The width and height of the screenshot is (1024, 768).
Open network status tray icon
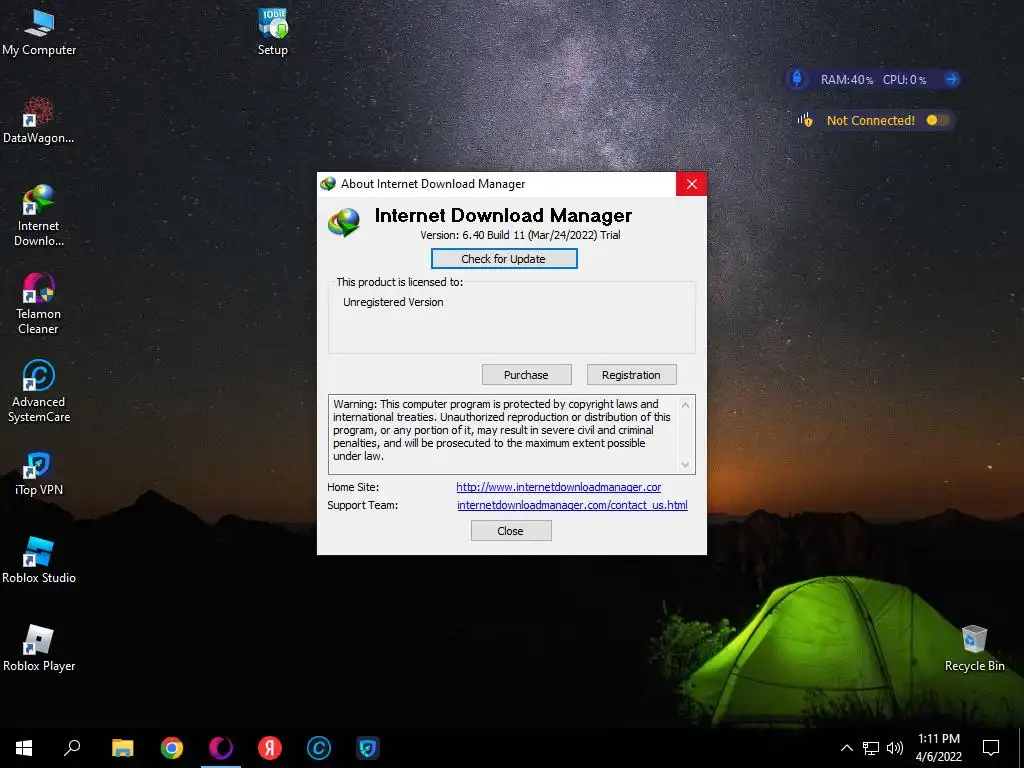click(871, 748)
